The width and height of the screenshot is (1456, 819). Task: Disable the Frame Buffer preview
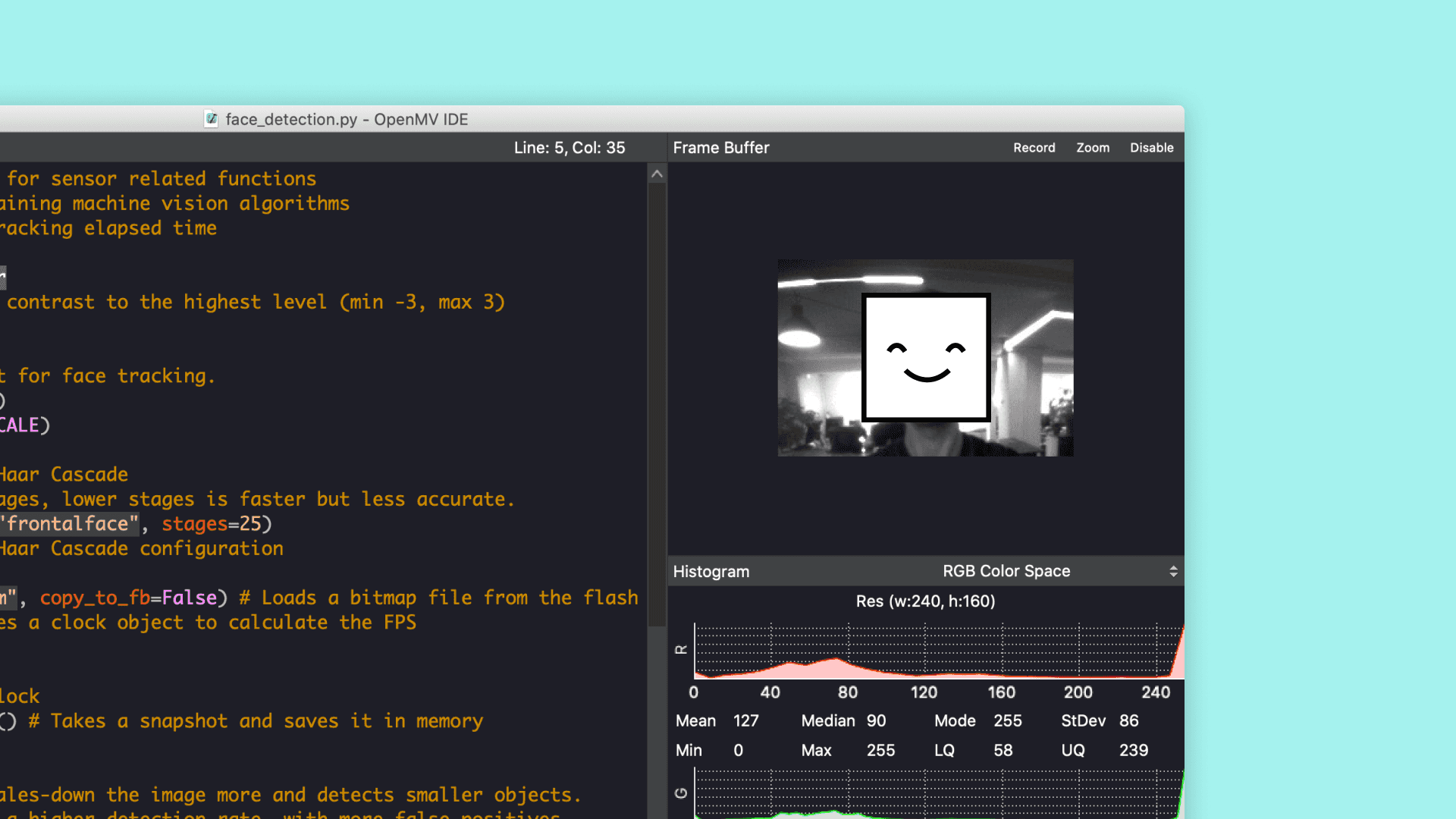(1151, 148)
